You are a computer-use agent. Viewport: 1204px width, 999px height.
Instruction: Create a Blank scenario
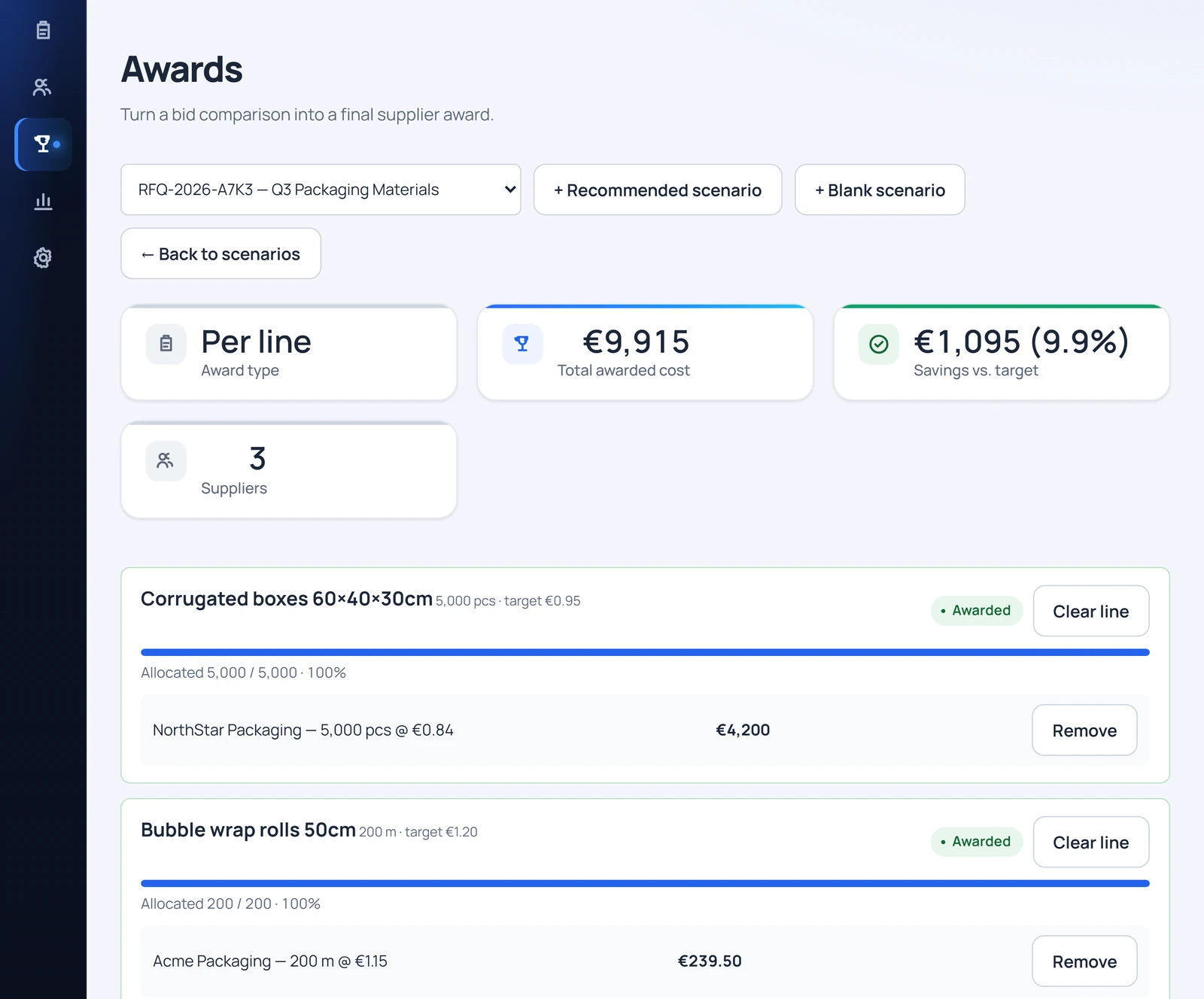tap(880, 190)
